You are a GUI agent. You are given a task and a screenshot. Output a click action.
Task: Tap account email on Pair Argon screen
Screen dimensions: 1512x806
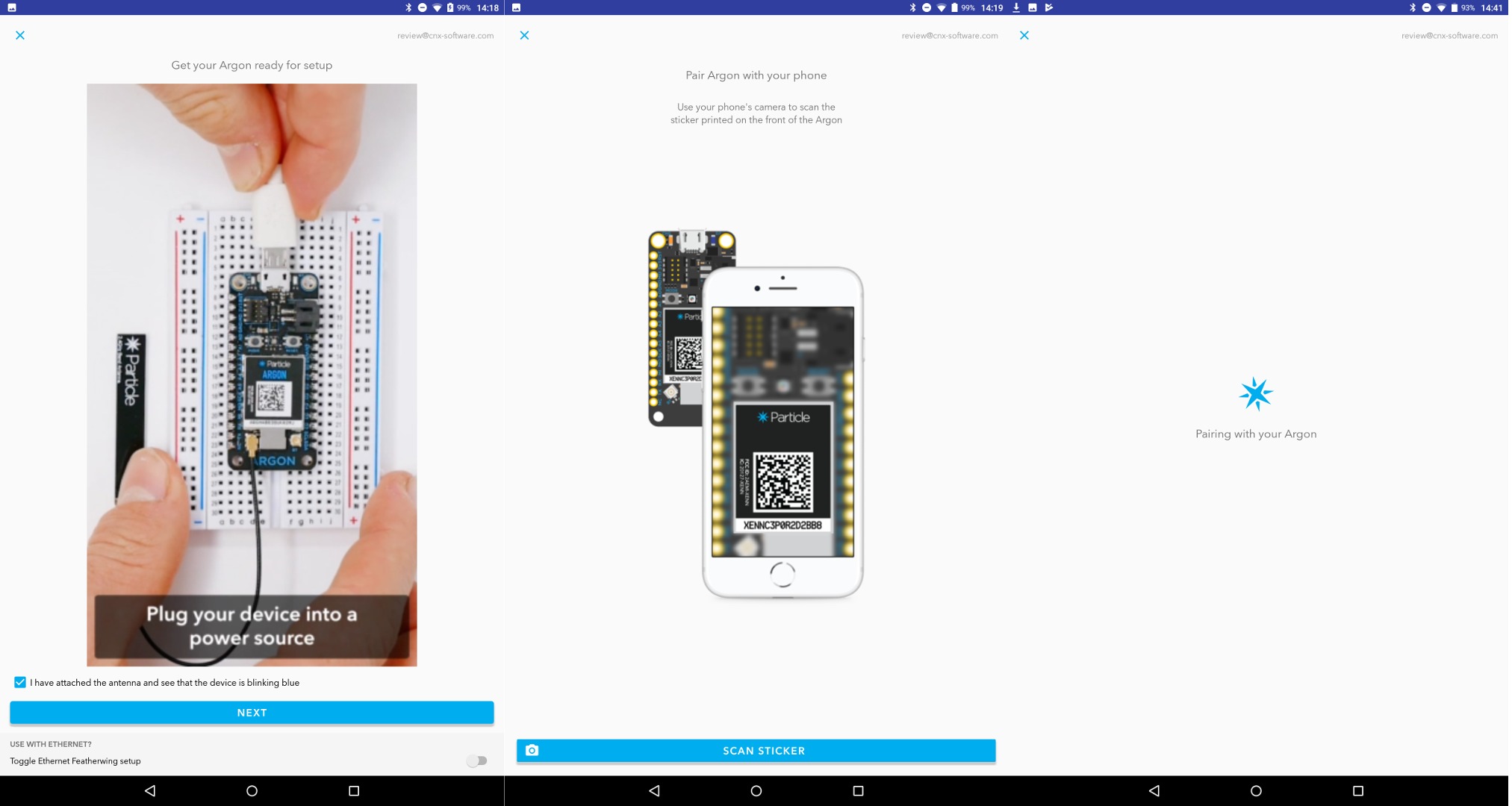[x=949, y=35]
